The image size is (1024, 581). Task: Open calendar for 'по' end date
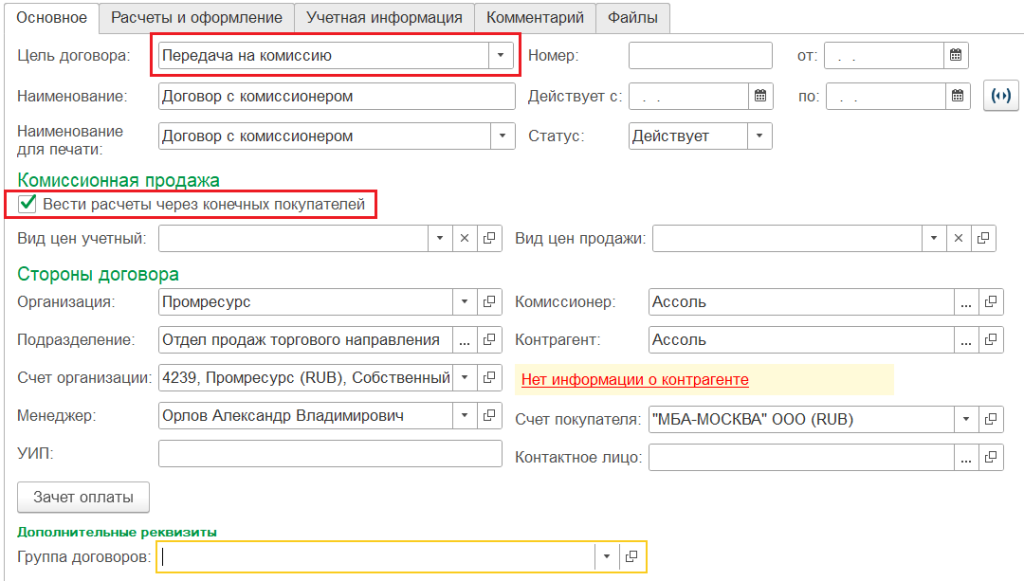[956, 96]
